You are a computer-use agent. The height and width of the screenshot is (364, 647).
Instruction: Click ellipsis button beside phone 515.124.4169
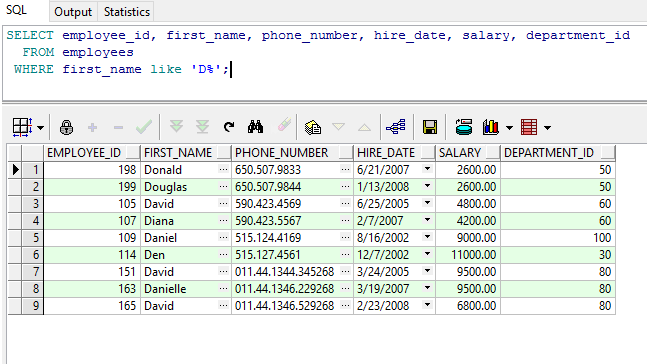pos(346,237)
